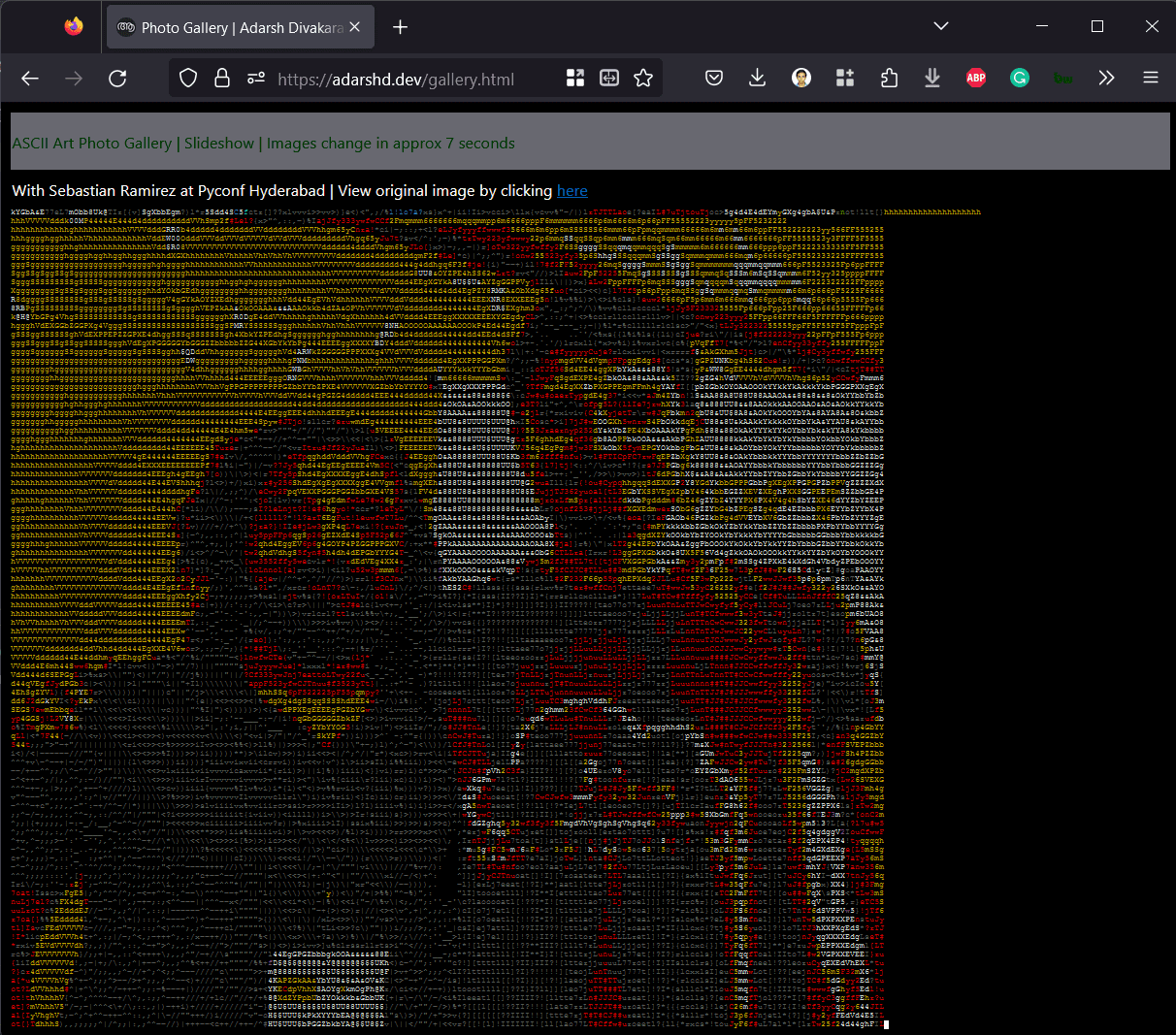Open a new tab
Screen dimensions: 1176x1035
coord(400,27)
